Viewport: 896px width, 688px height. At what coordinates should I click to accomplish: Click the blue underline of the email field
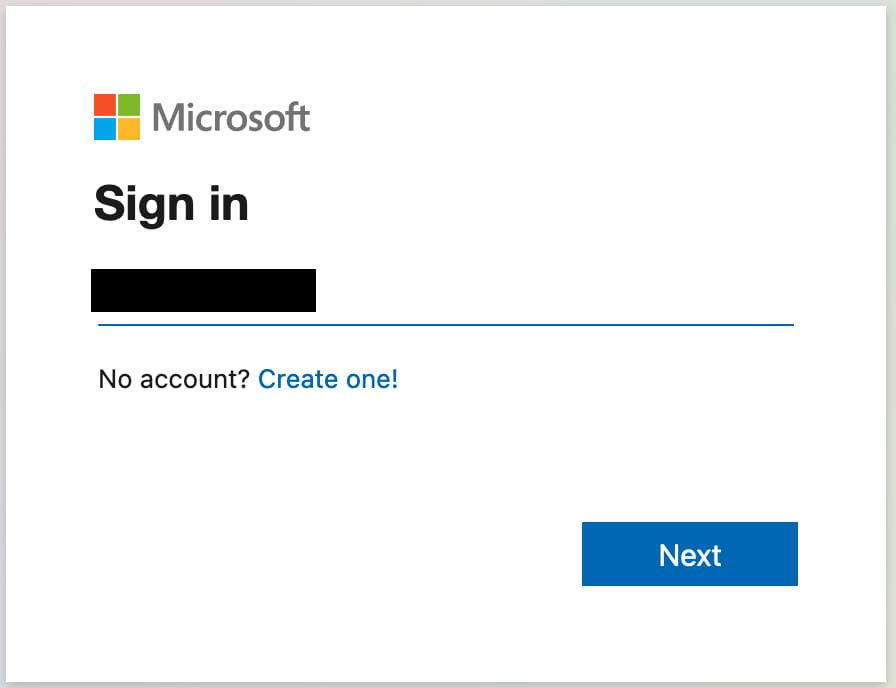point(445,324)
